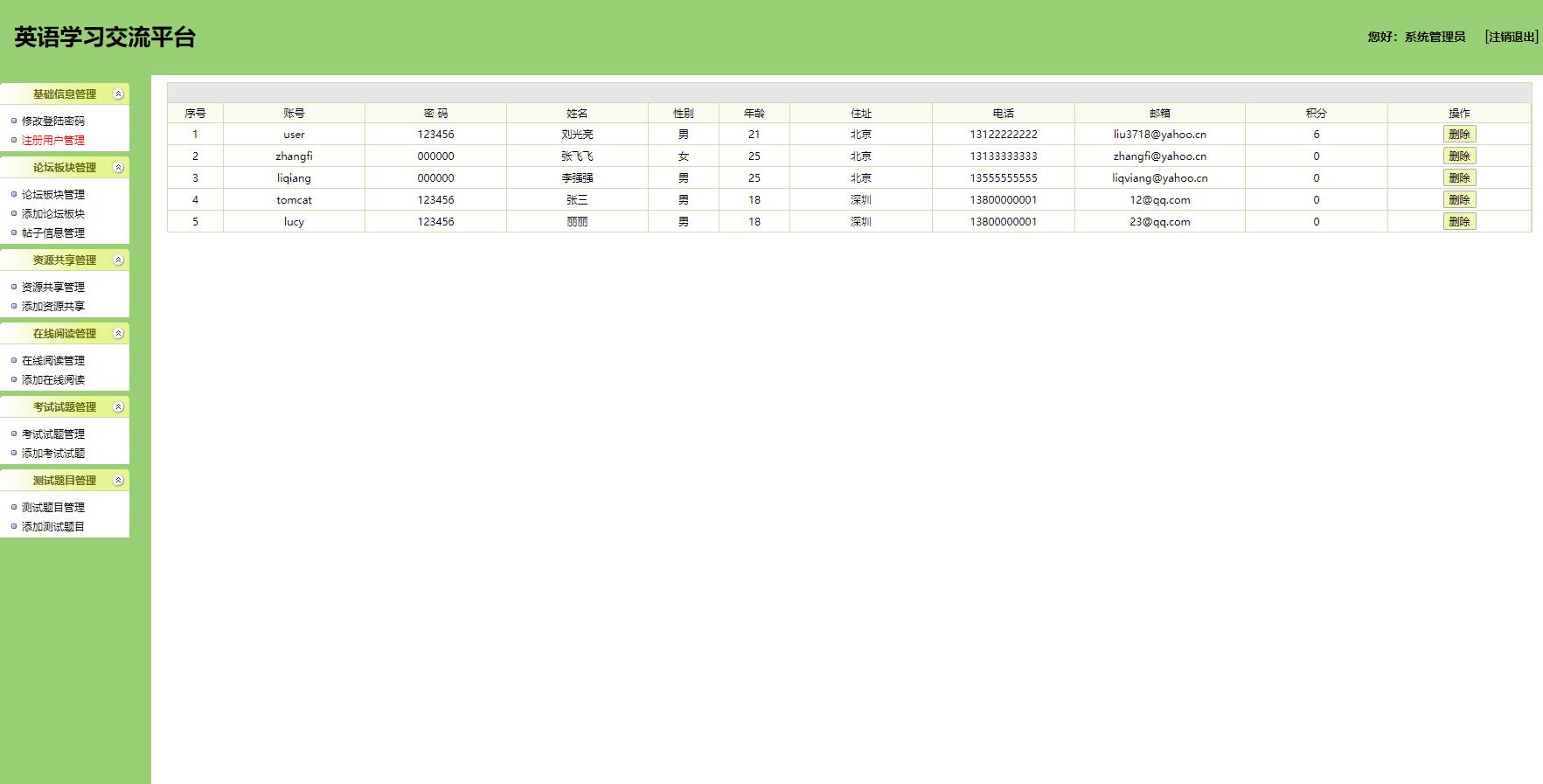The width and height of the screenshot is (1543, 784).
Task: Select the email 12@qq.com
Action: (x=1160, y=200)
